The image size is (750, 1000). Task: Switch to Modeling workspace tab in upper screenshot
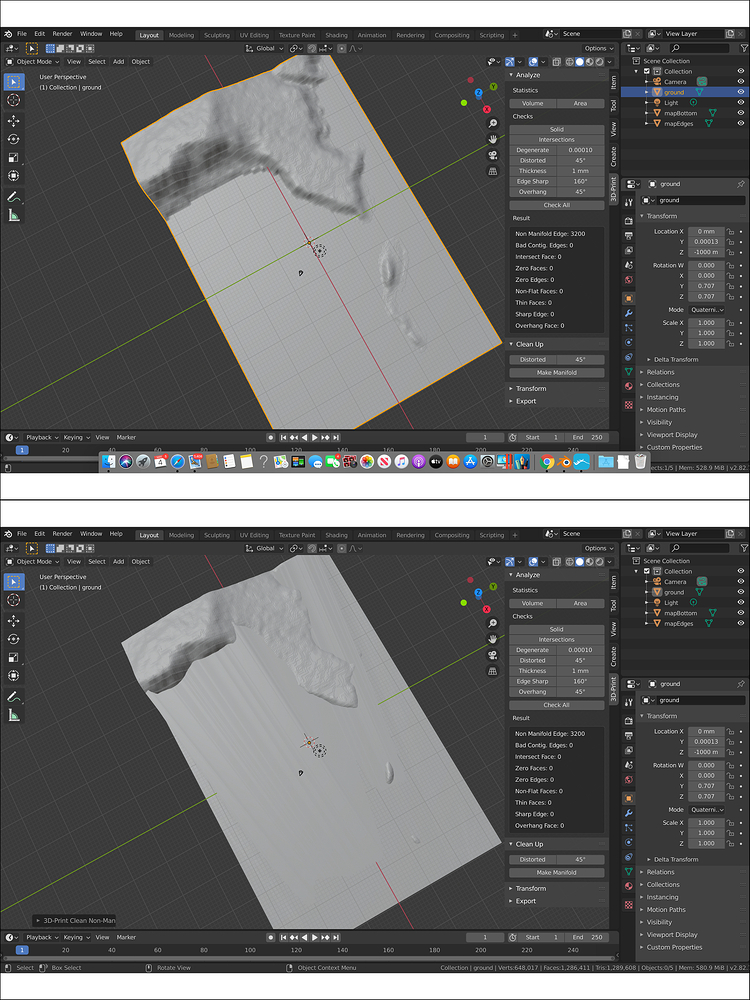click(181, 35)
